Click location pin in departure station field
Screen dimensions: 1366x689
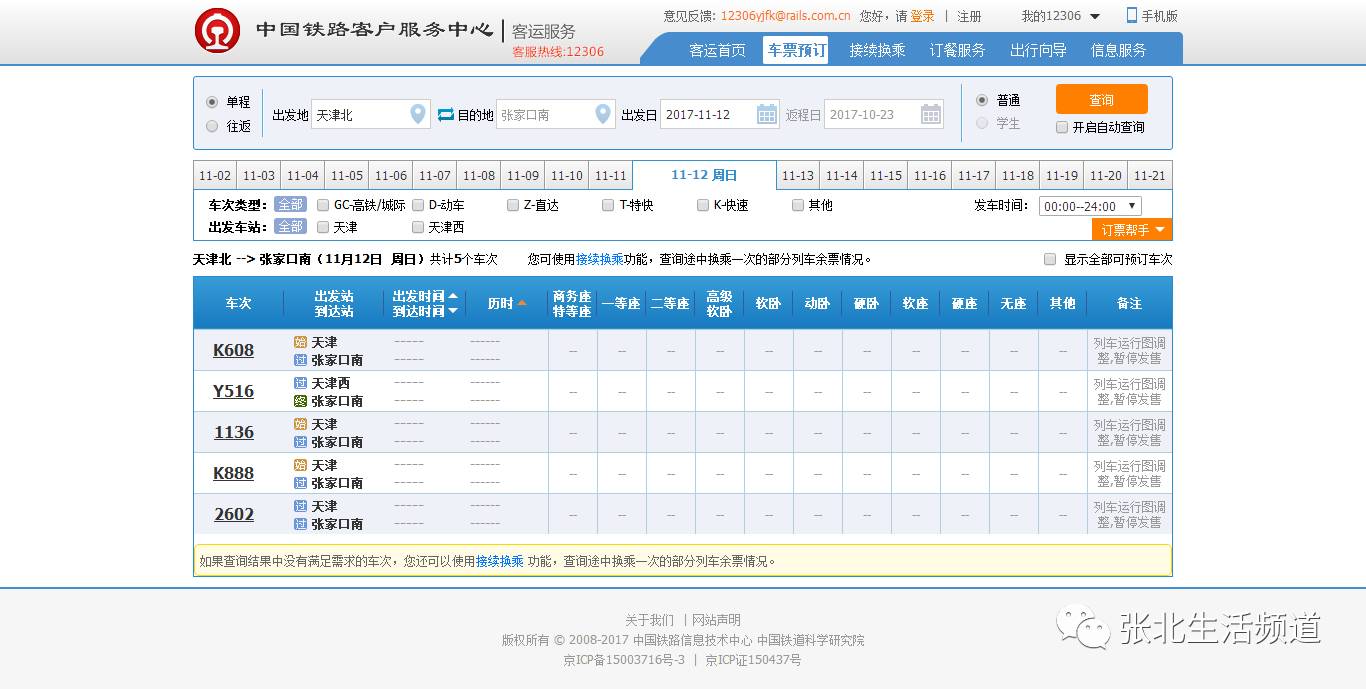pos(418,115)
